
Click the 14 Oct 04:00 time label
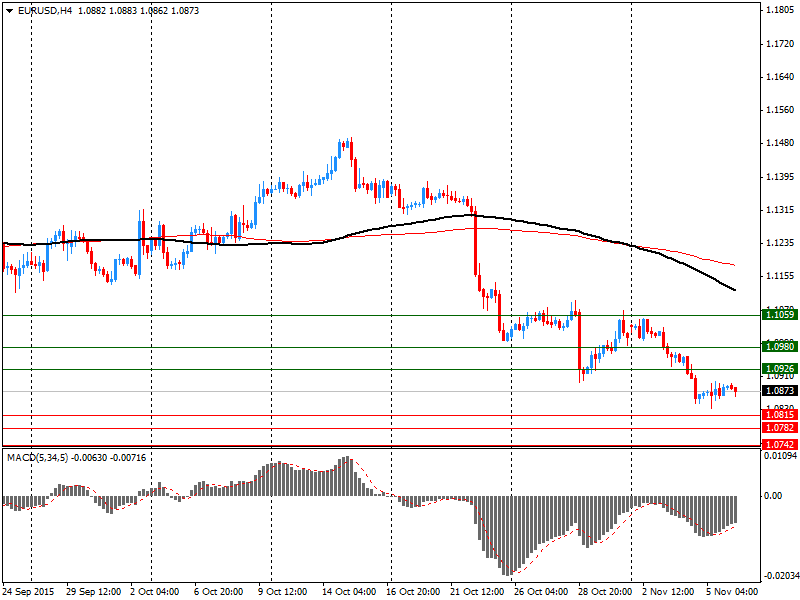(349, 592)
